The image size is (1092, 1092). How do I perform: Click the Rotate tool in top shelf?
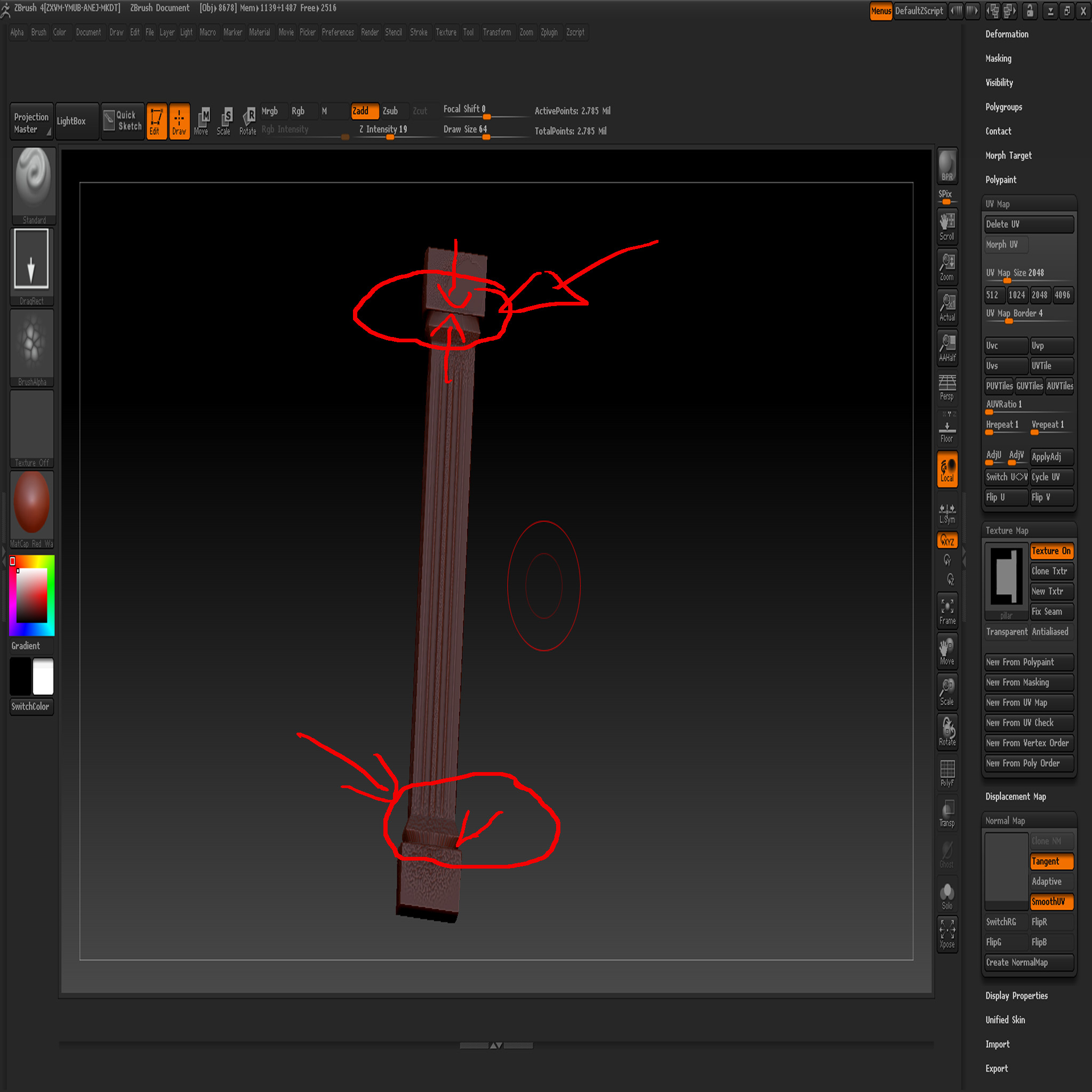[x=247, y=121]
